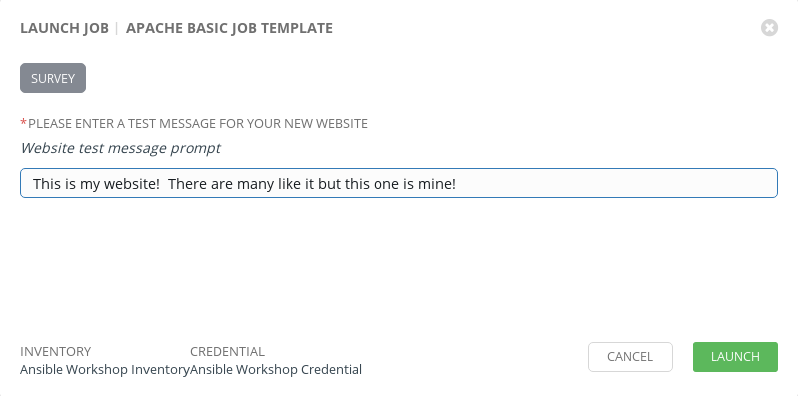Screen dimensions: 798x396
Task: Click the INVENTORY label
Action: tap(55, 352)
